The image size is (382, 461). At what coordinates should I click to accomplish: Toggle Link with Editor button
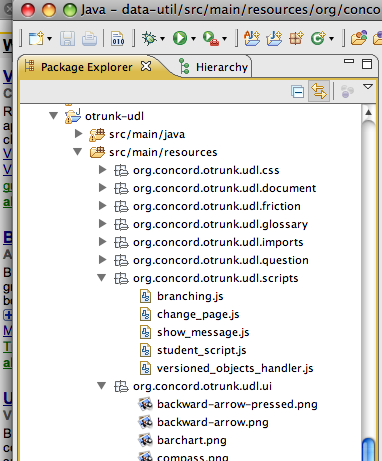(x=319, y=91)
